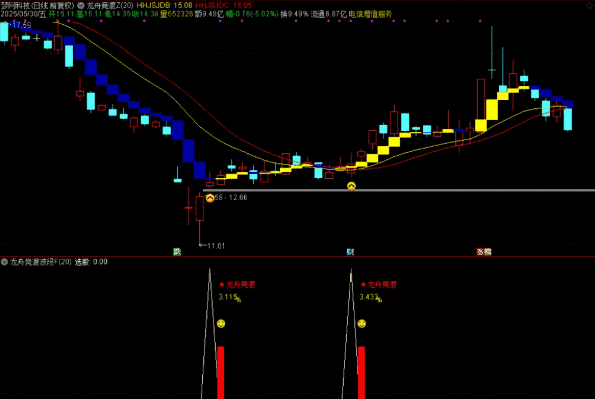Click the 龙舟竞渡波段F(20) sub-indicator name
The width and height of the screenshot is (595, 399).
coord(41,262)
